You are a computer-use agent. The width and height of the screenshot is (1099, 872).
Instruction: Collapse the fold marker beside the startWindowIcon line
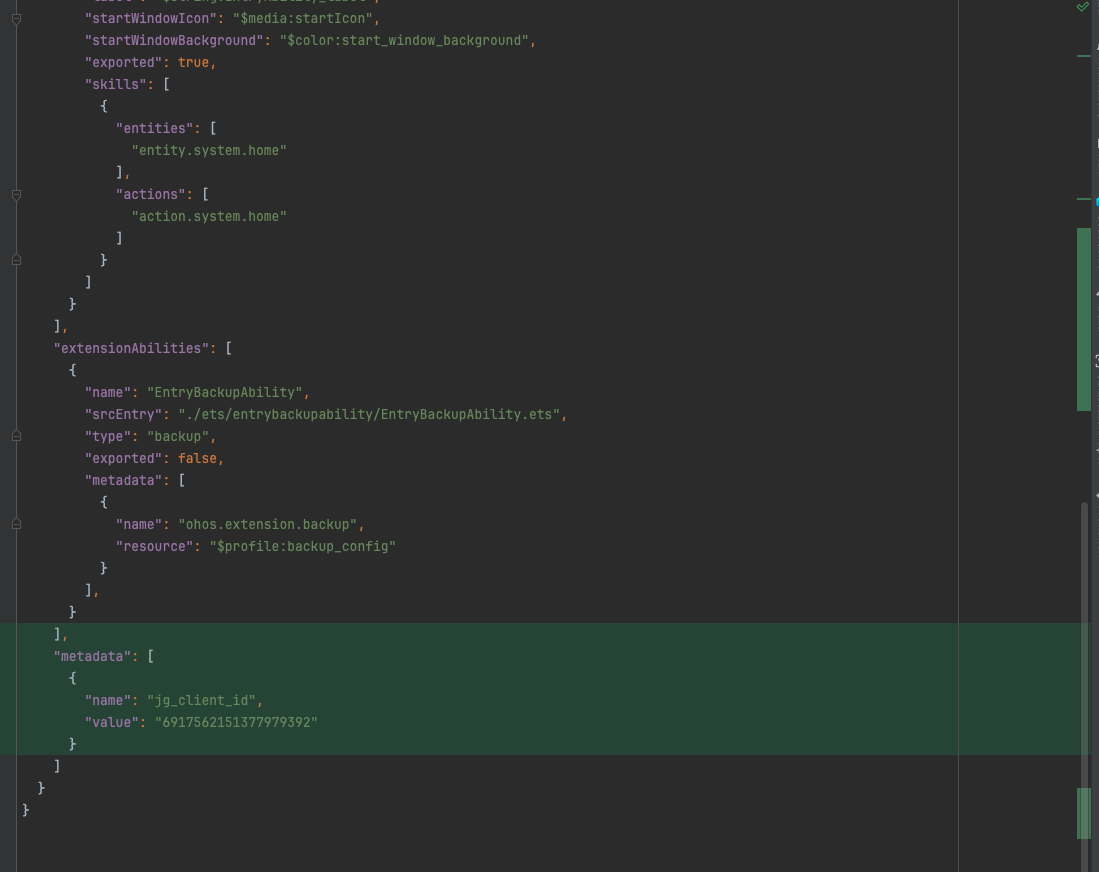16,18
